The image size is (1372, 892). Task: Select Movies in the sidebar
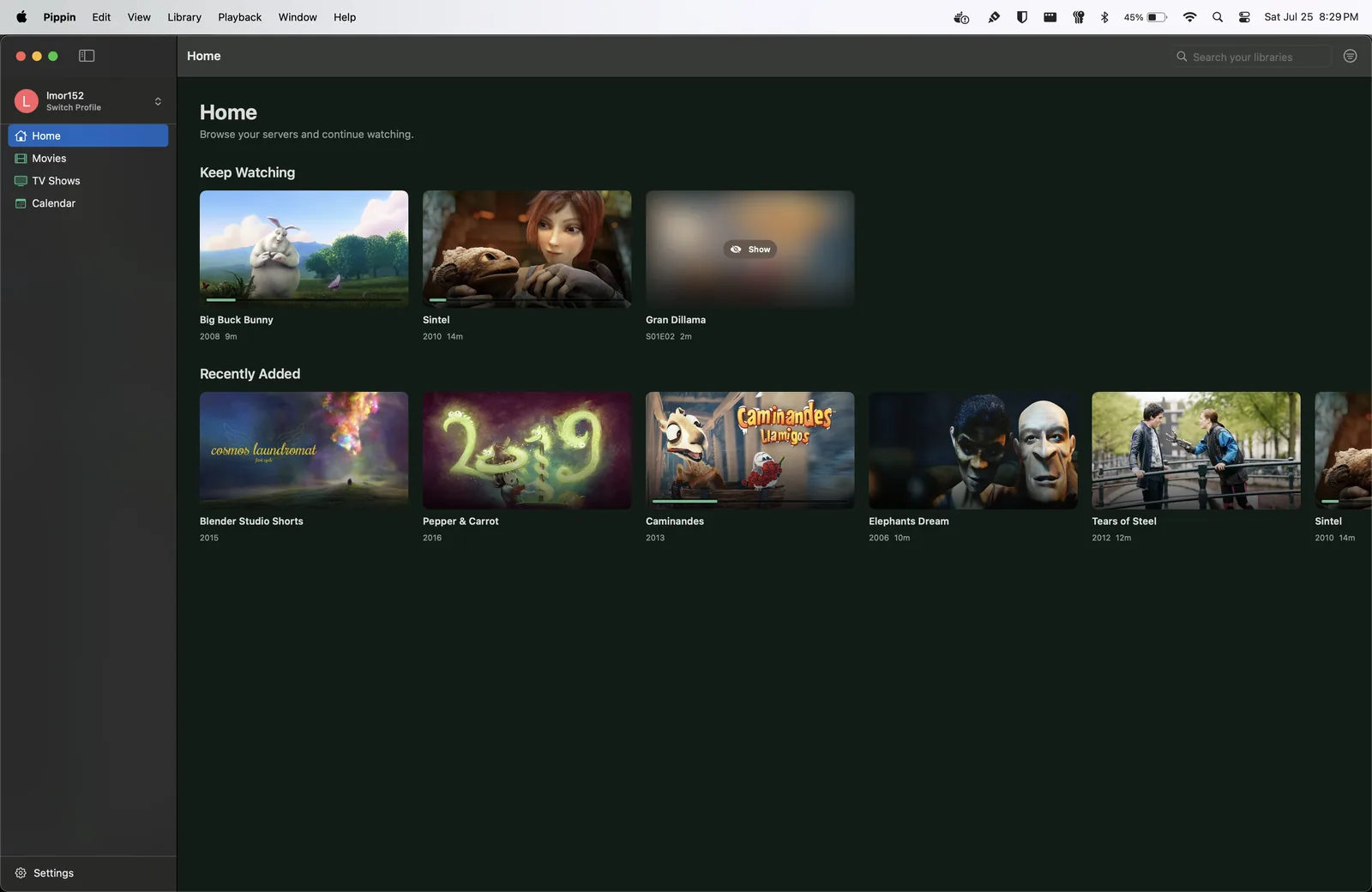pos(88,158)
